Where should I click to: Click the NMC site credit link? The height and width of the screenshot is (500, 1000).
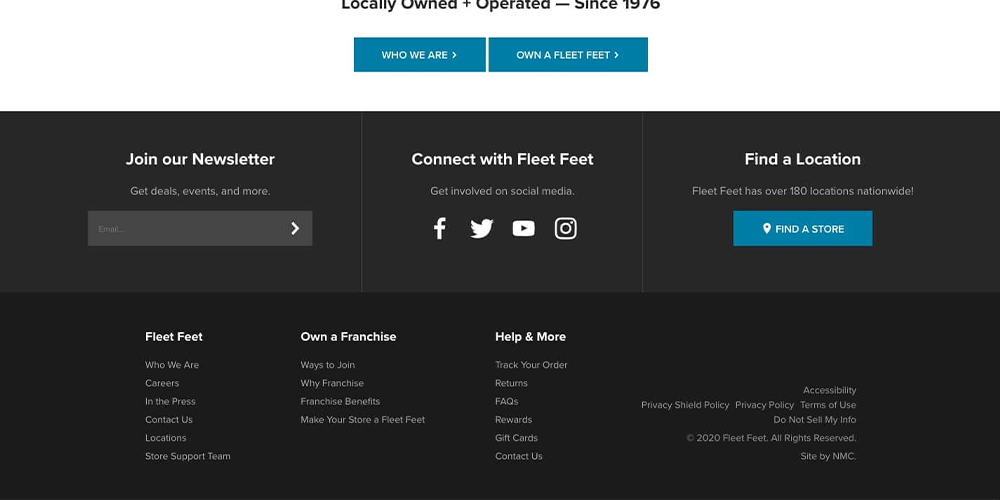(844, 457)
